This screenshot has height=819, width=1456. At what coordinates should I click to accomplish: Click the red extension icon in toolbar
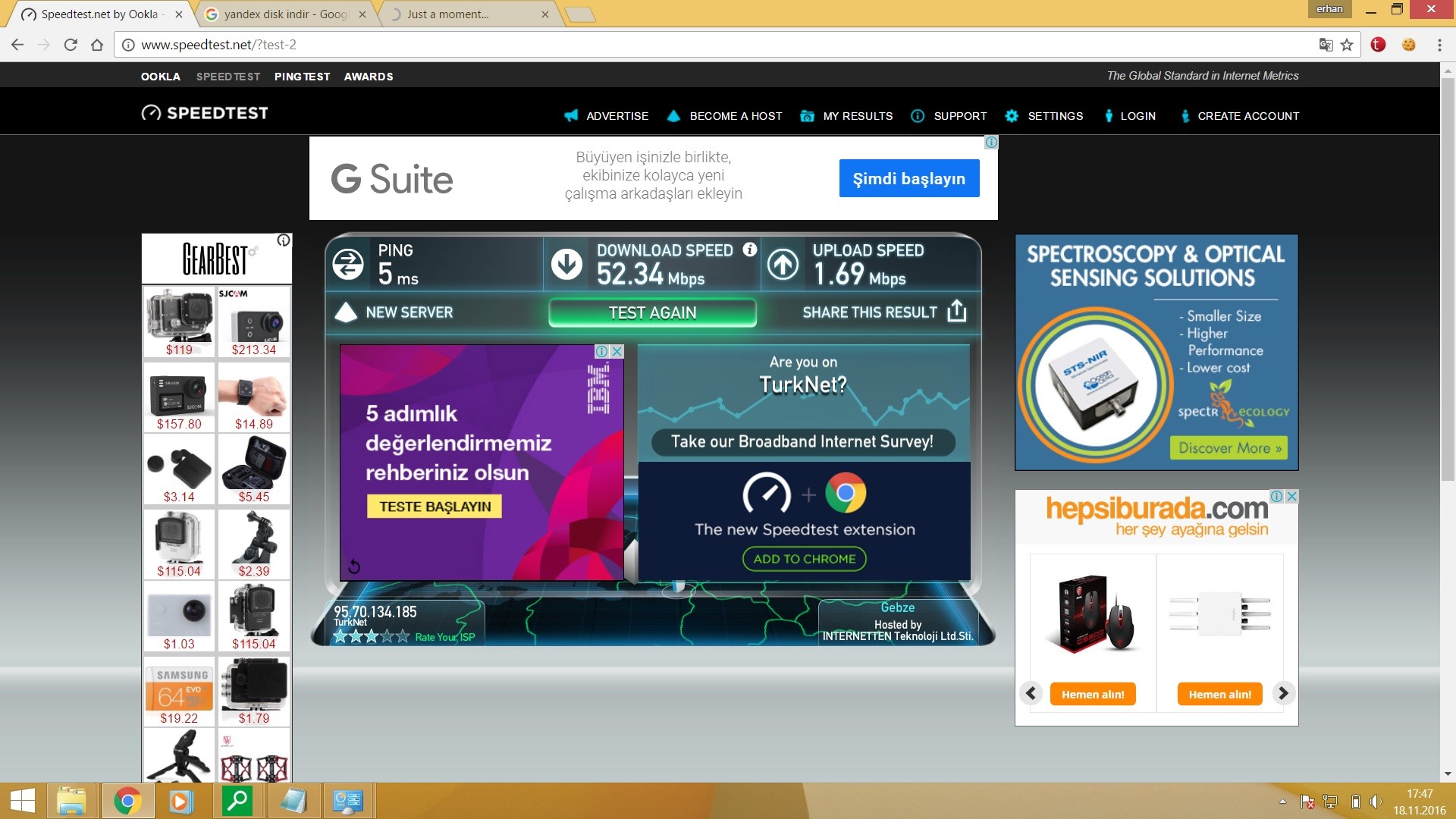pyautogui.click(x=1379, y=45)
